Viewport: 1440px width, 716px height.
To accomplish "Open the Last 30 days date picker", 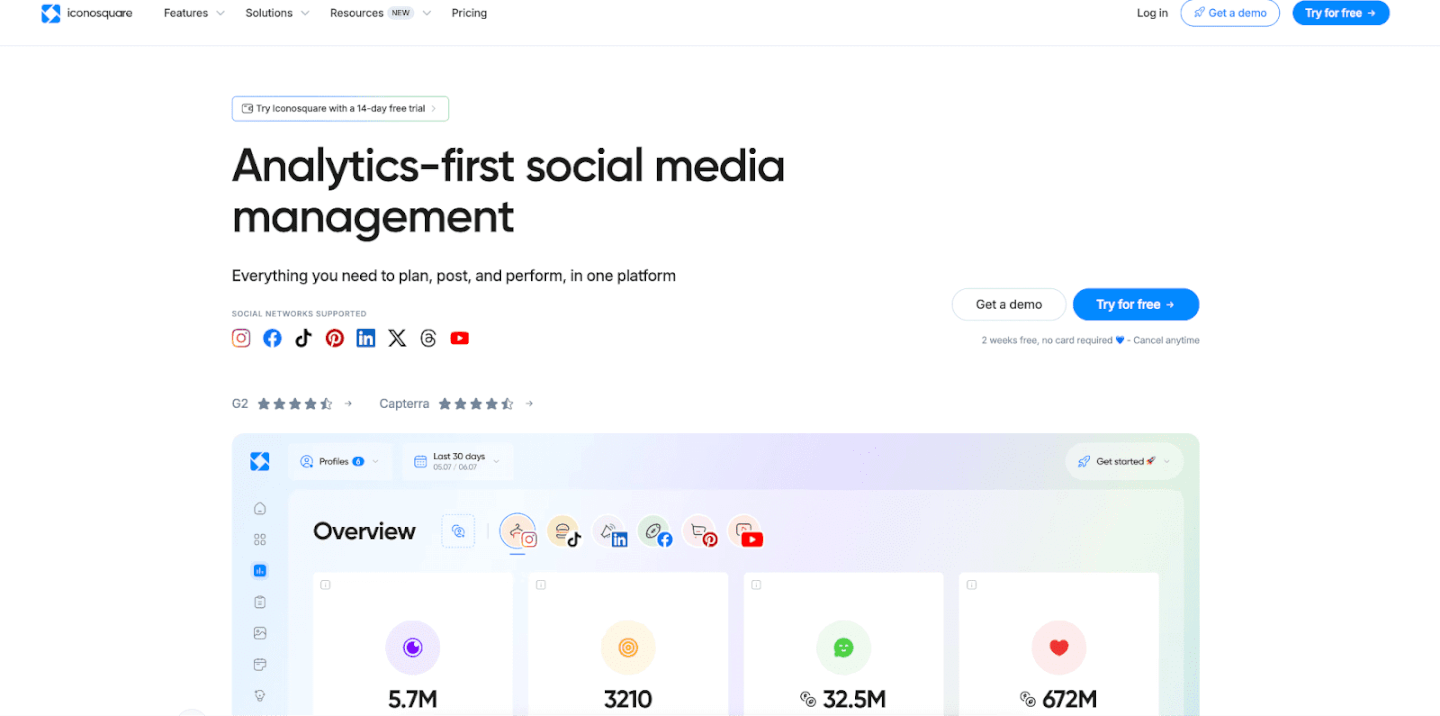I will click(459, 461).
